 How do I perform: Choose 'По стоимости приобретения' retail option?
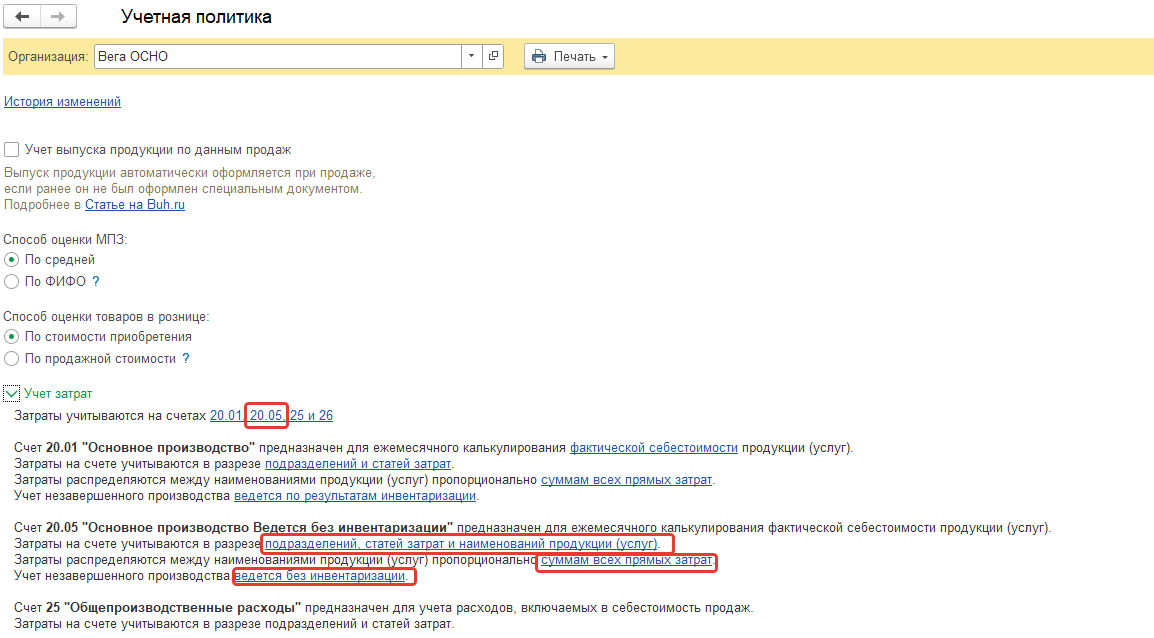pos(12,337)
